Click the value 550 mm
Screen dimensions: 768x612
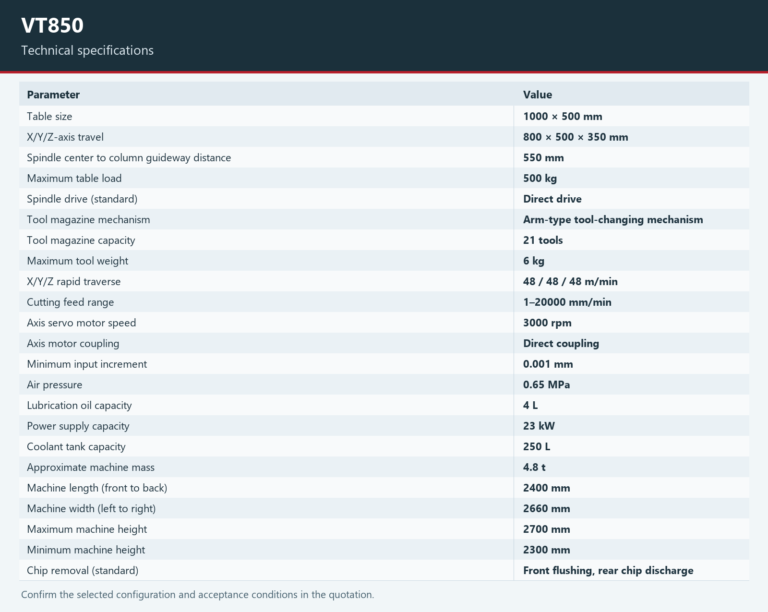pos(543,158)
